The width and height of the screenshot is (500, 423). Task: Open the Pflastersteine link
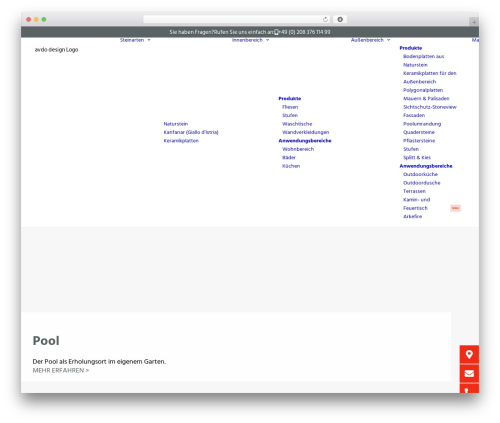(419, 141)
